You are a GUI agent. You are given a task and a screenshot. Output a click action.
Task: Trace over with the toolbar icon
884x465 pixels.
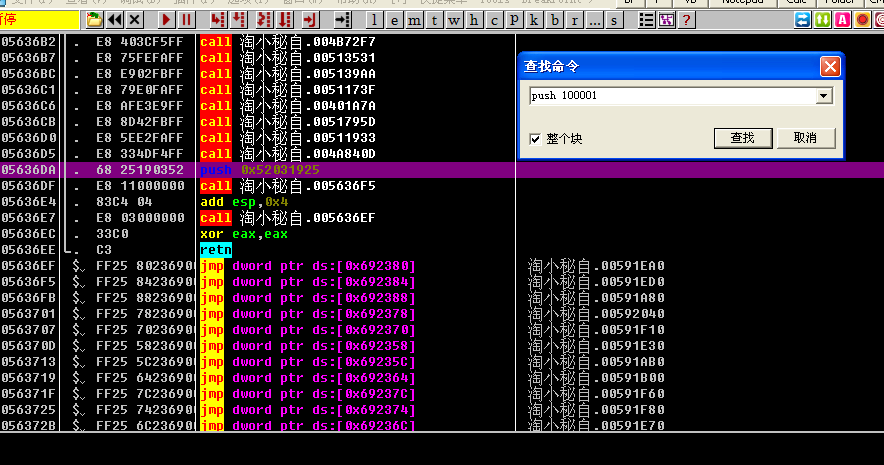pyautogui.click(x=285, y=20)
